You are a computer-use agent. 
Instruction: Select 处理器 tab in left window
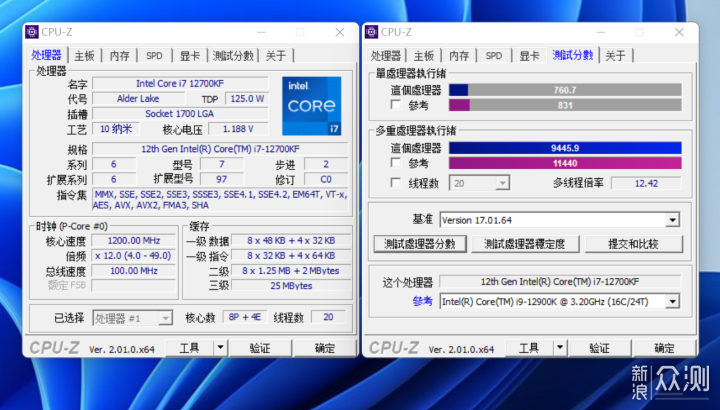click(46, 55)
